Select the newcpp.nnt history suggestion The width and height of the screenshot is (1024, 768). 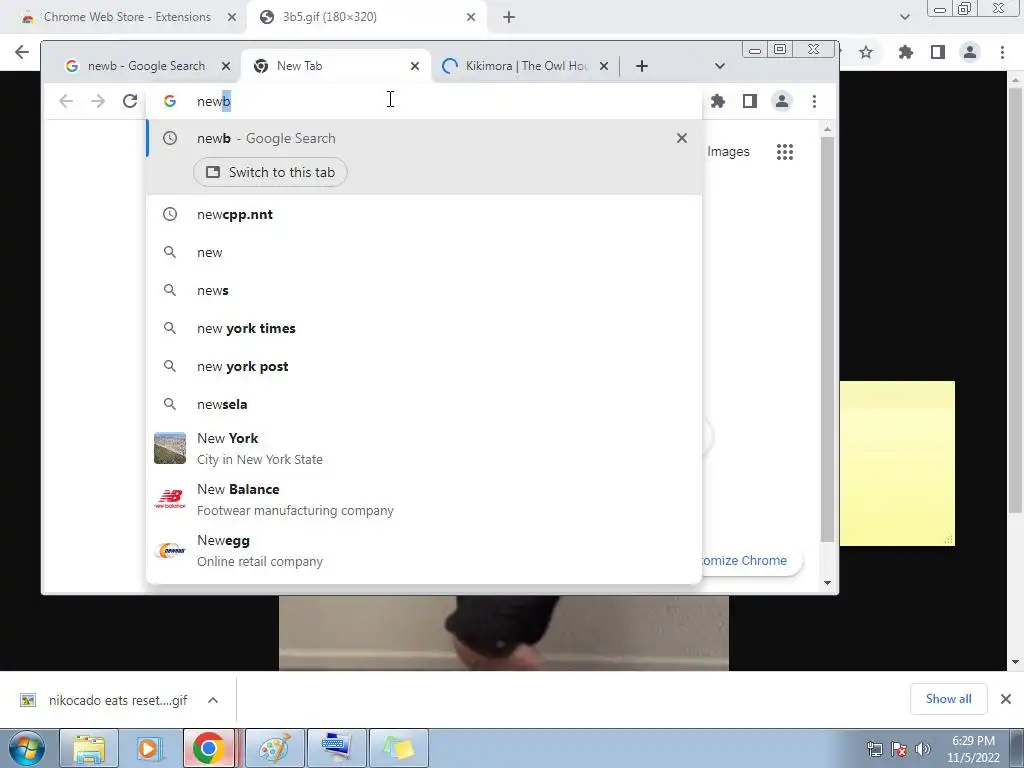click(424, 214)
